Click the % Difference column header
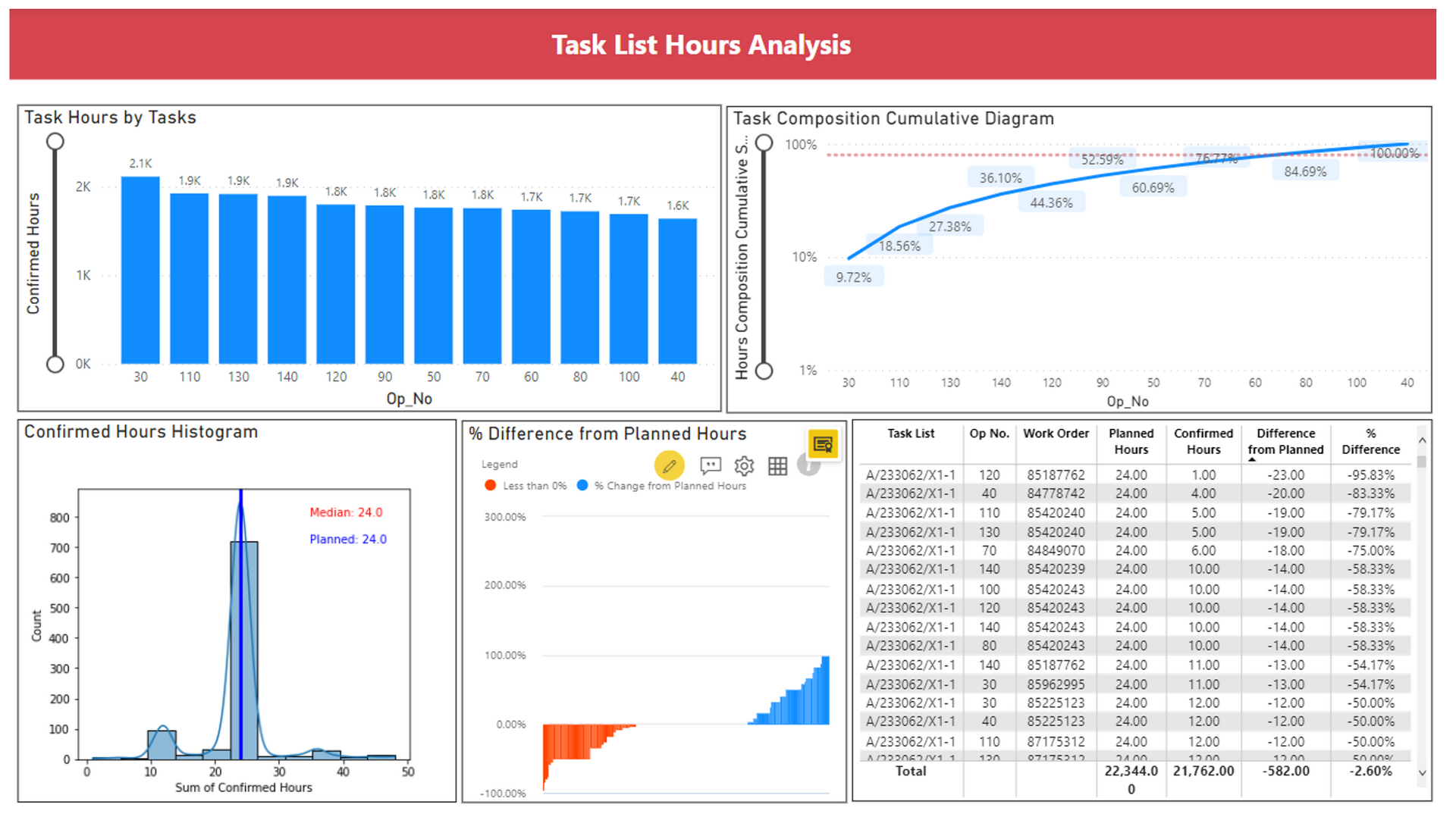Image resolution: width=1456 pixels, height=814 pixels. (1370, 441)
